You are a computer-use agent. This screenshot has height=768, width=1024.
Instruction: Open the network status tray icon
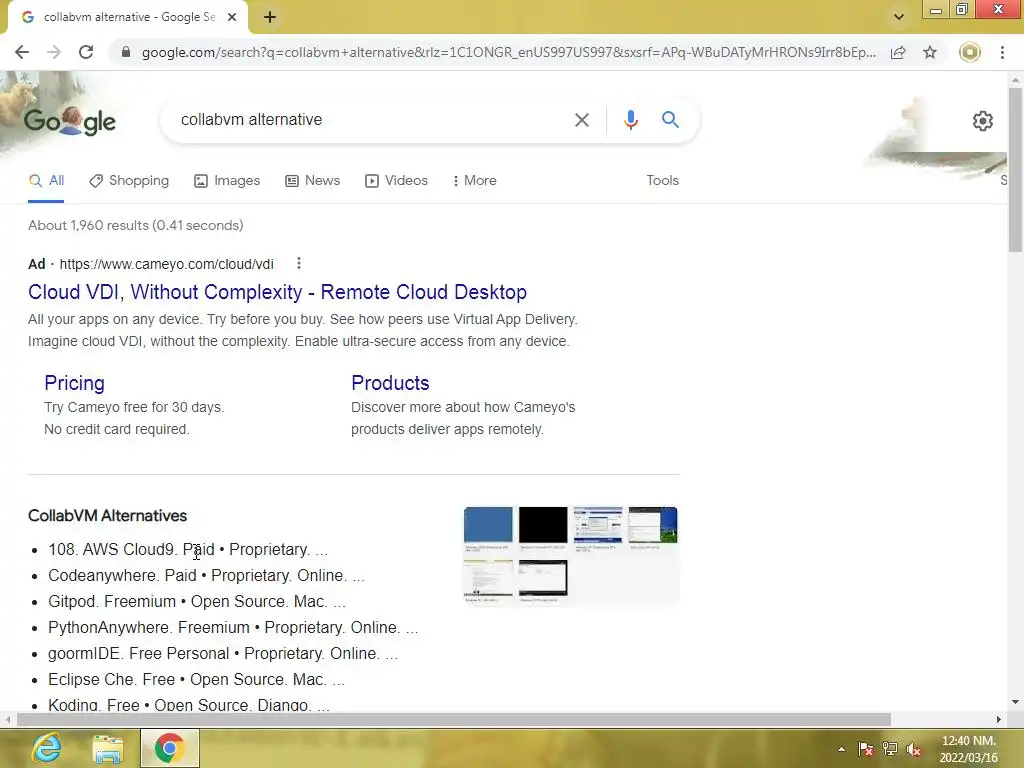889,749
